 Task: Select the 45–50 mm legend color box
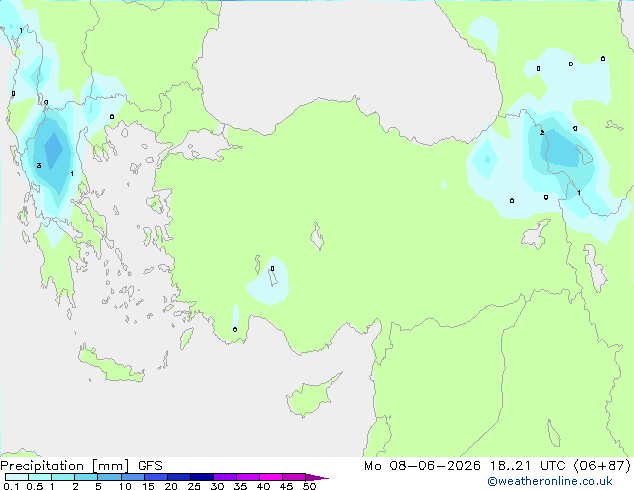click(294, 477)
